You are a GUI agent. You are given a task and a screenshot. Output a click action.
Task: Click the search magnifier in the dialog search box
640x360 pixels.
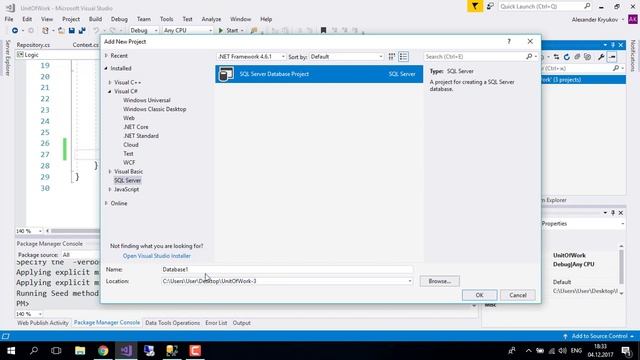tap(529, 57)
